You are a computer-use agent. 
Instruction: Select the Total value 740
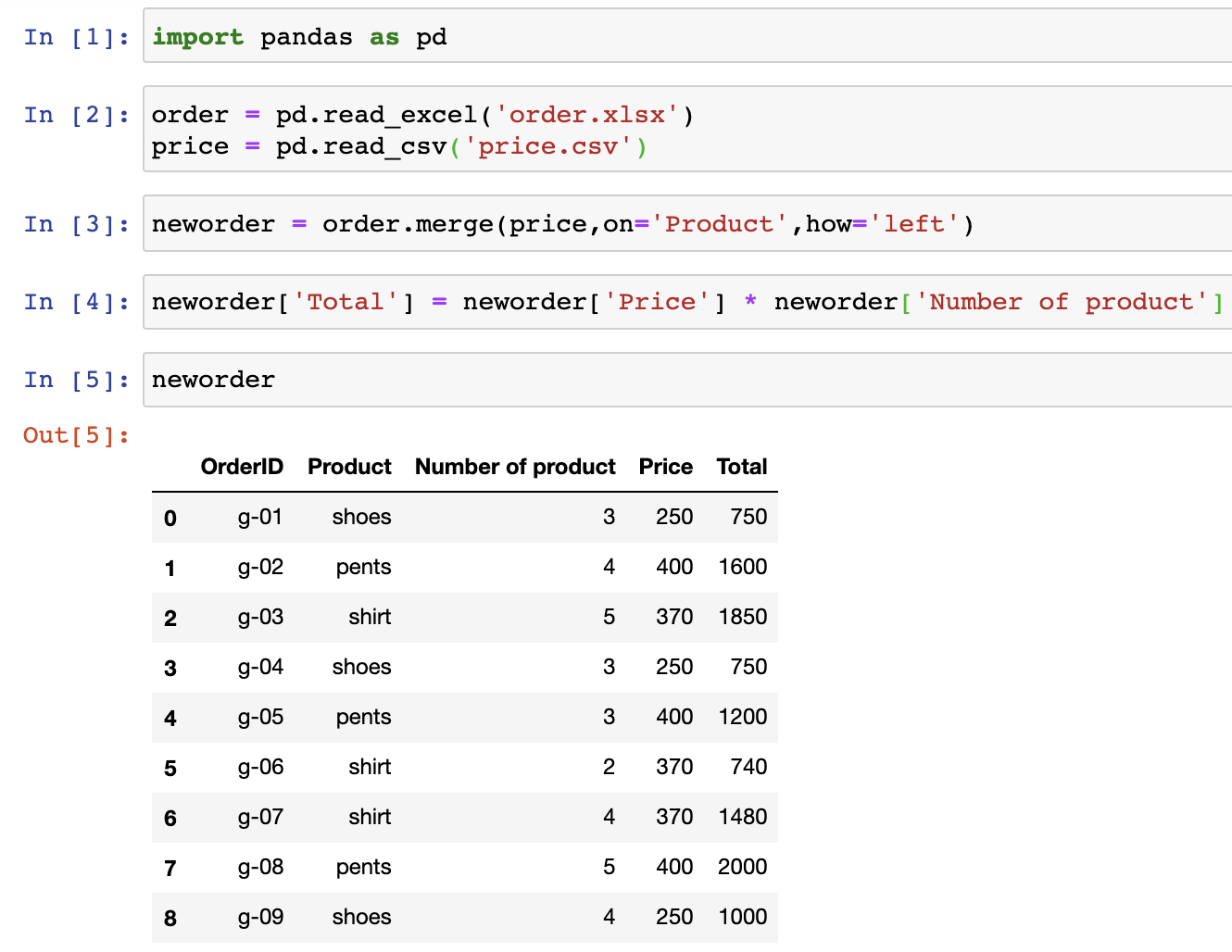pyautogui.click(x=748, y=767)
